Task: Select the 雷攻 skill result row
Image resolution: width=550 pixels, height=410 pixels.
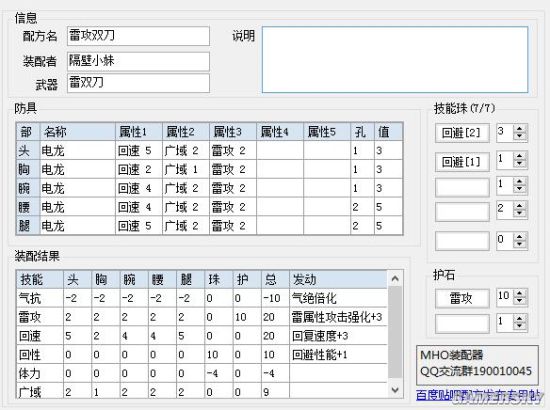Action: [x=202, y=317]
